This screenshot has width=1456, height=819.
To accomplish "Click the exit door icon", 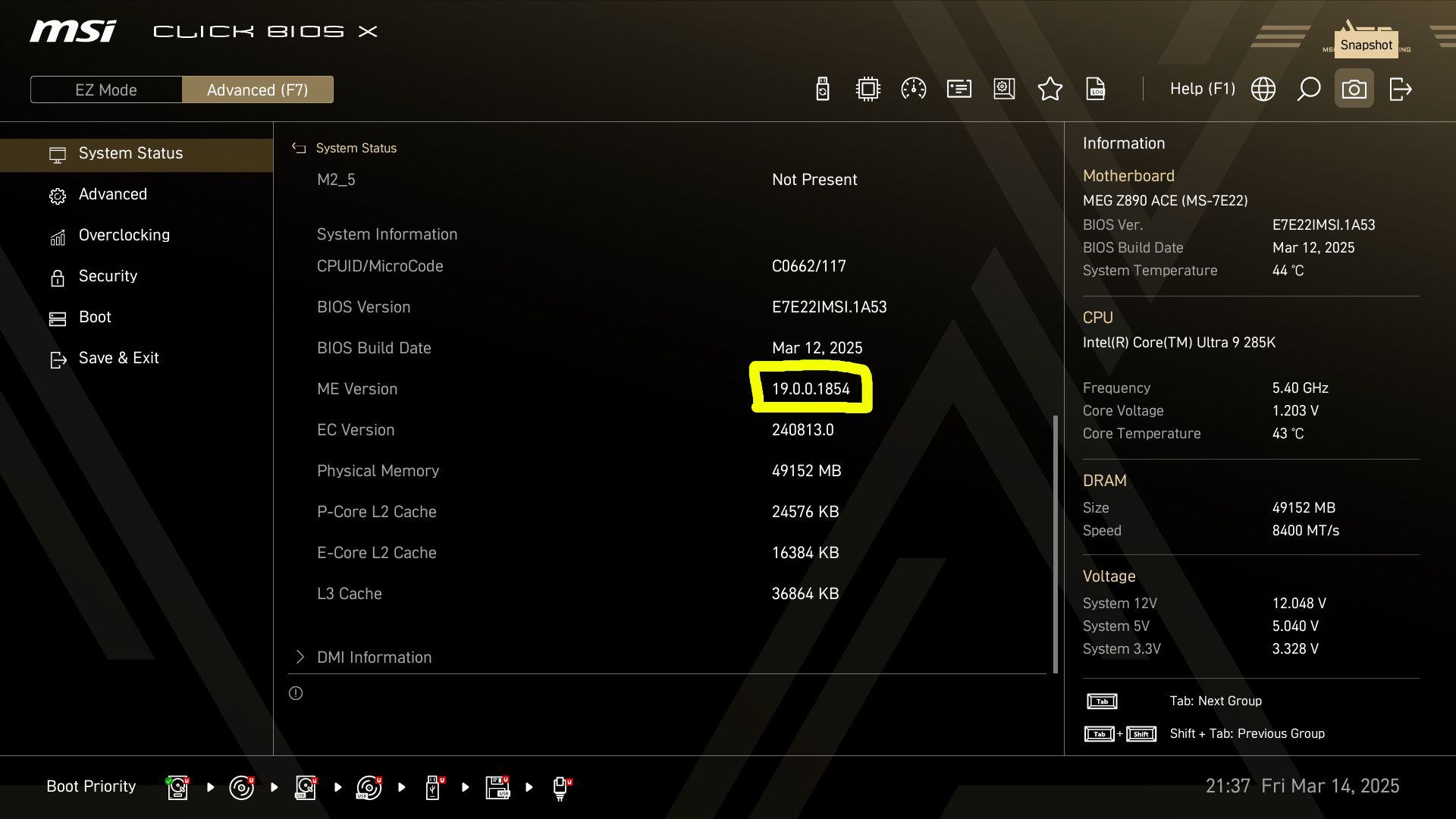I will click(1400, 89).
